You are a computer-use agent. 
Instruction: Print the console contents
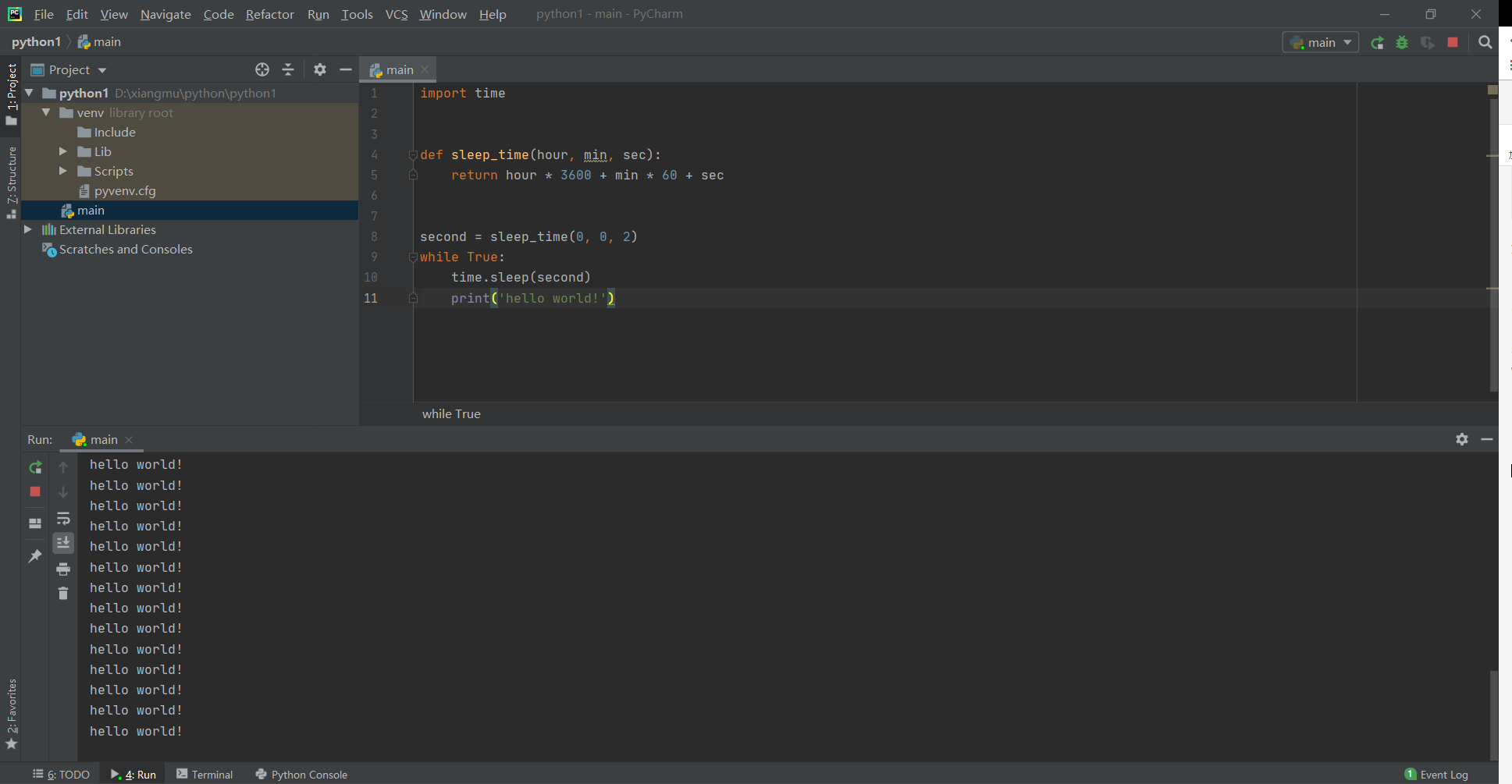(63, 569)
